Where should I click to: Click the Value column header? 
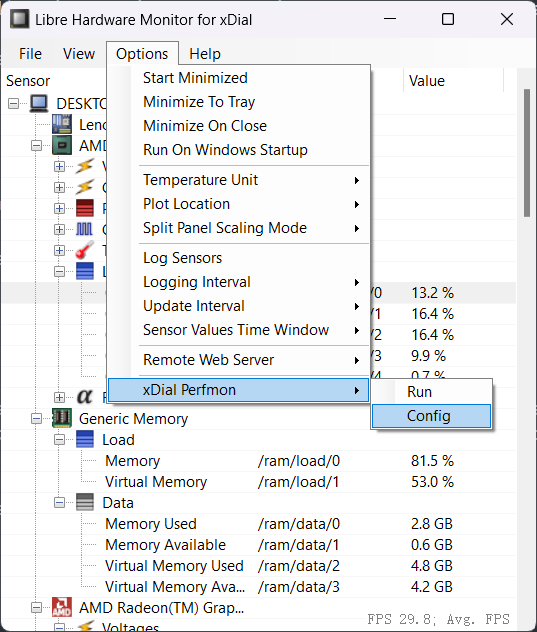coord(454,81)
